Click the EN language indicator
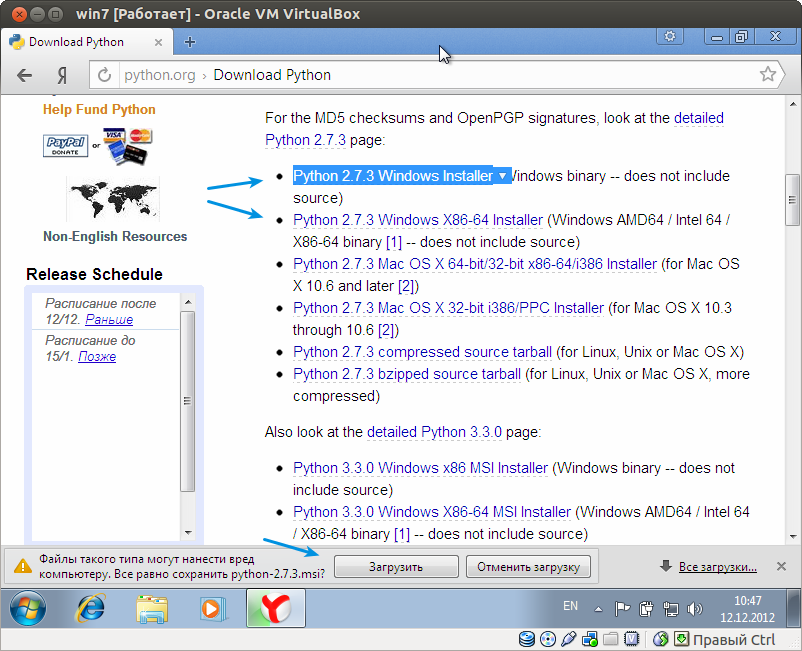 click(x=570, y=607)
